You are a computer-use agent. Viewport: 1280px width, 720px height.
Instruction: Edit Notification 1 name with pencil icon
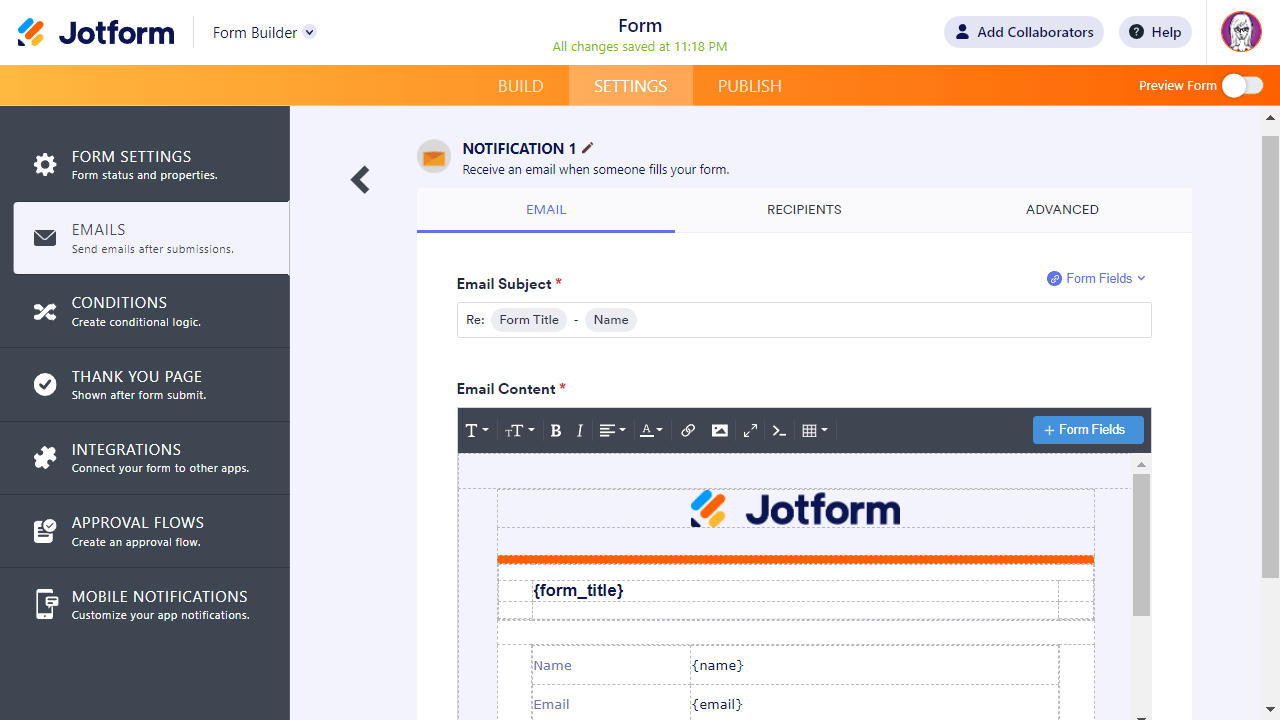tap(588, 148)
